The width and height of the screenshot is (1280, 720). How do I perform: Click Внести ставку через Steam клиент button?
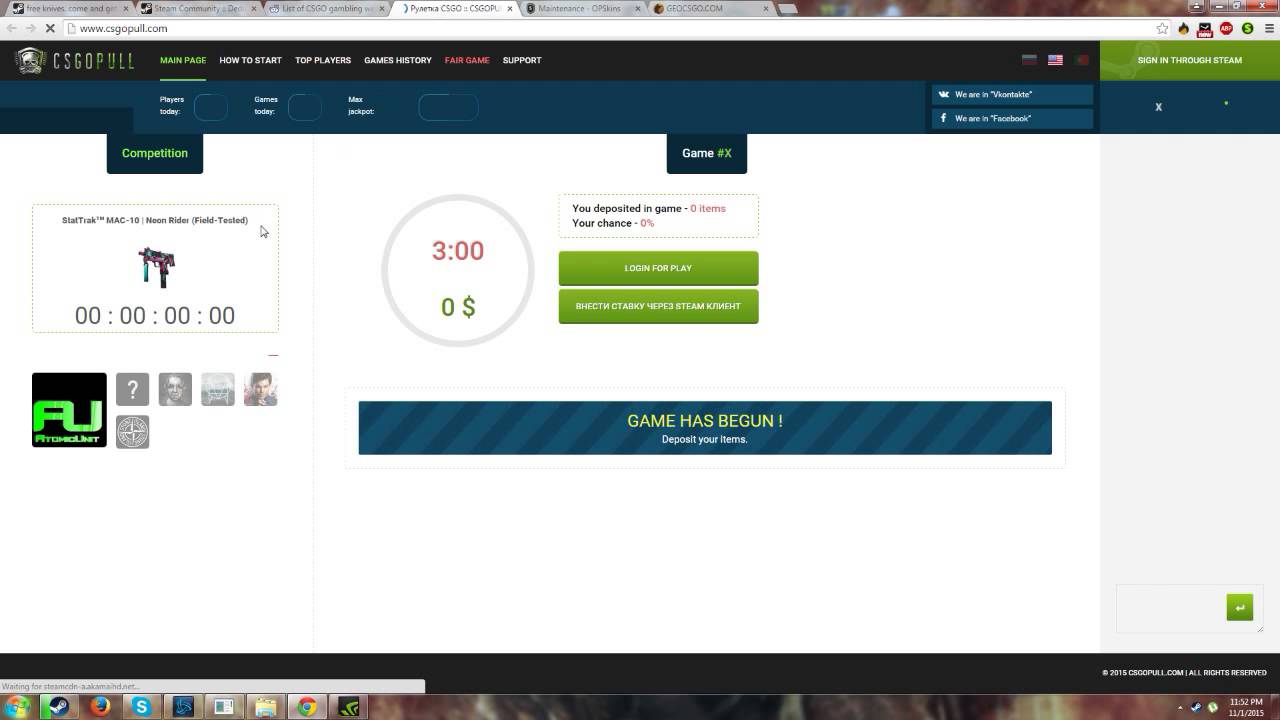[658, 306]
